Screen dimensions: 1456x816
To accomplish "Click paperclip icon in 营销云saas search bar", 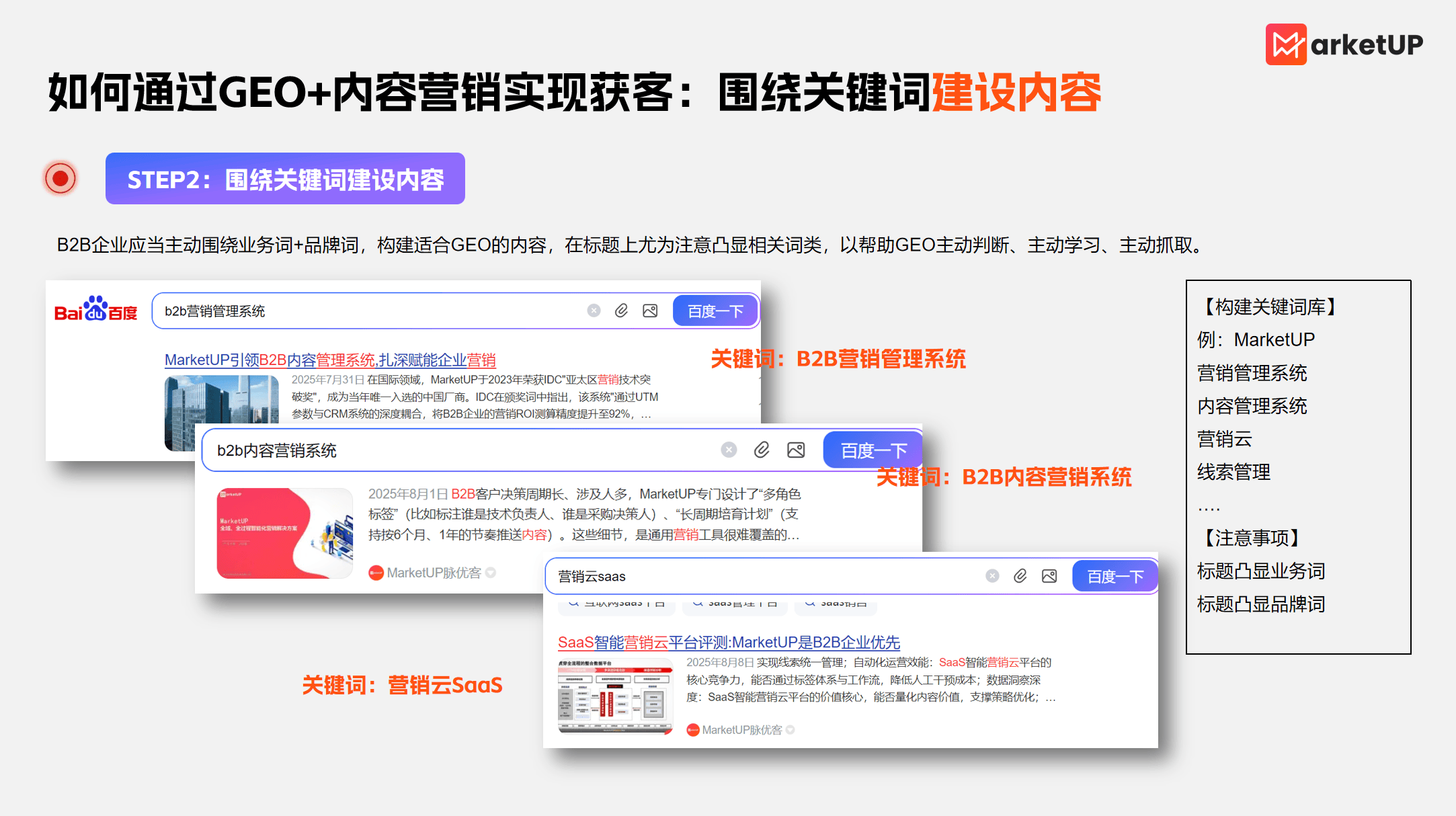I will click(x=1020, y=576).
